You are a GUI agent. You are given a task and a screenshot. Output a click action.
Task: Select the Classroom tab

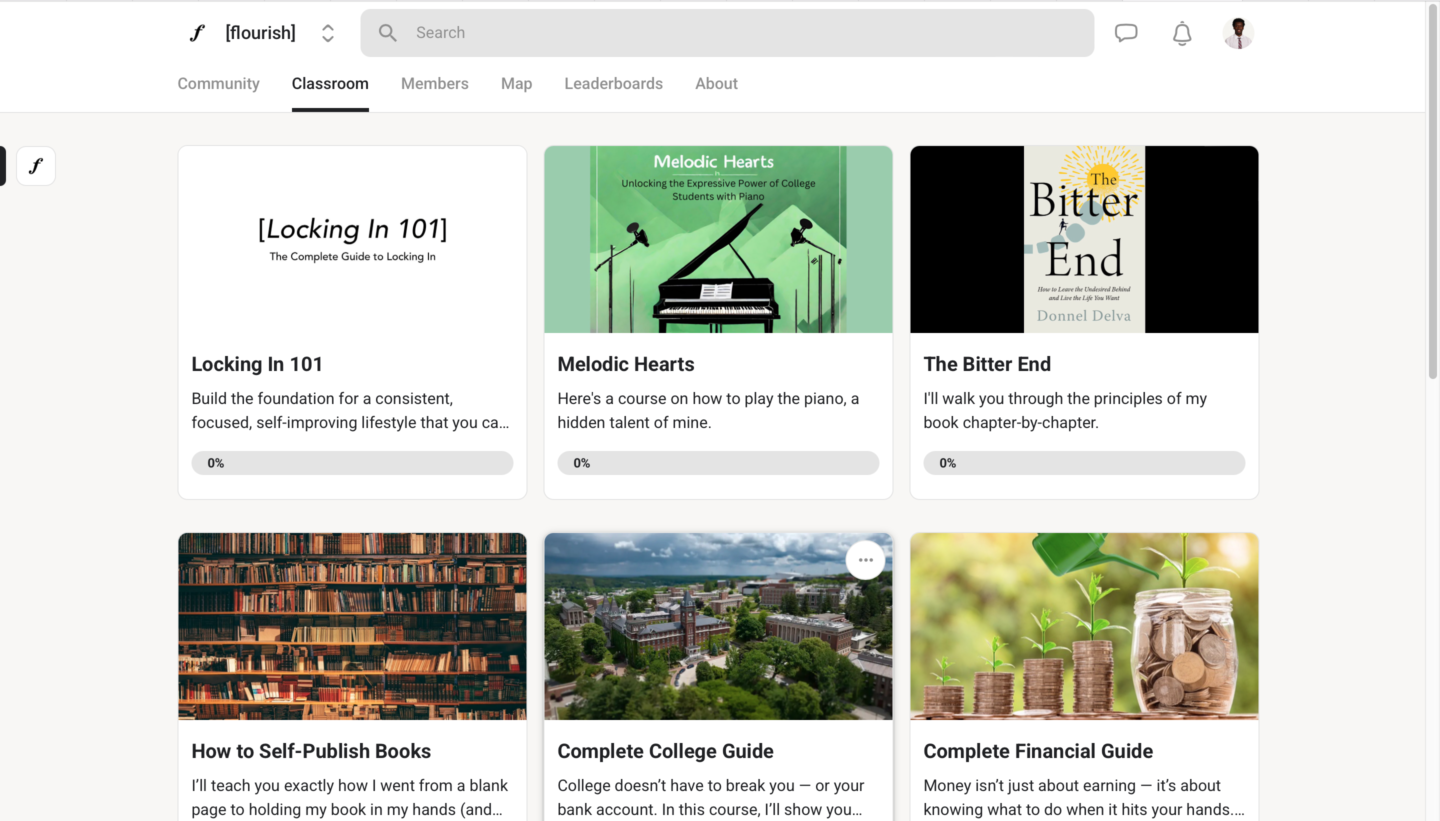(330, 84)
